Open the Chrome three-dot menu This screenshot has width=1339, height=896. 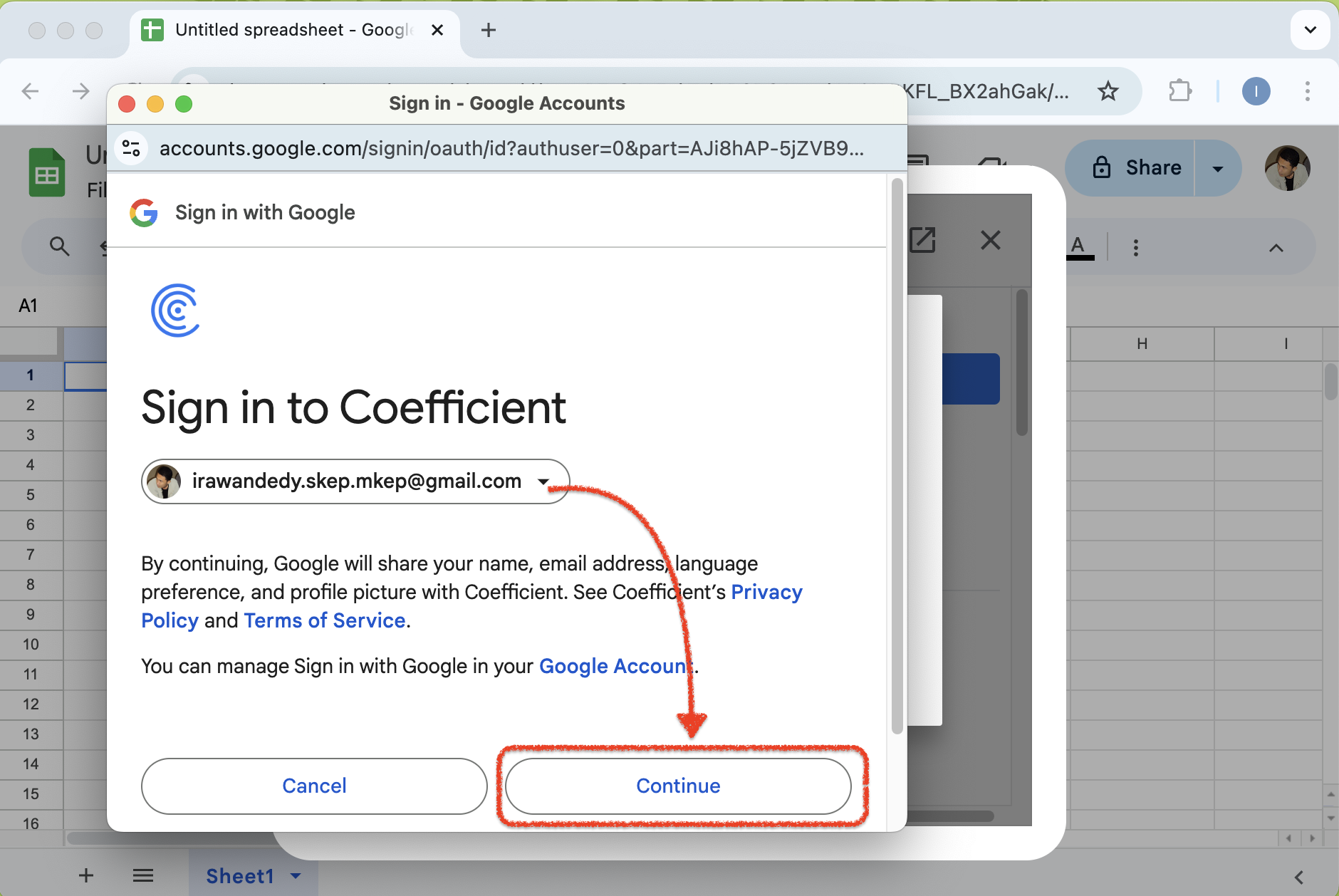pos(1307,91)
